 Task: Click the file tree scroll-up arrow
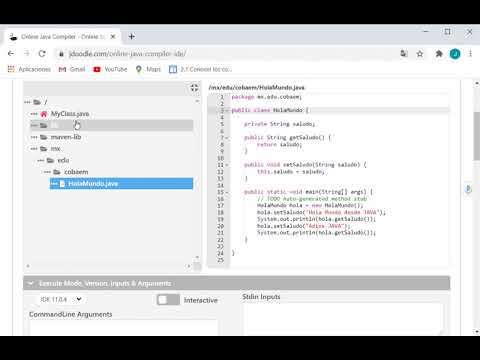click(197, 101)
